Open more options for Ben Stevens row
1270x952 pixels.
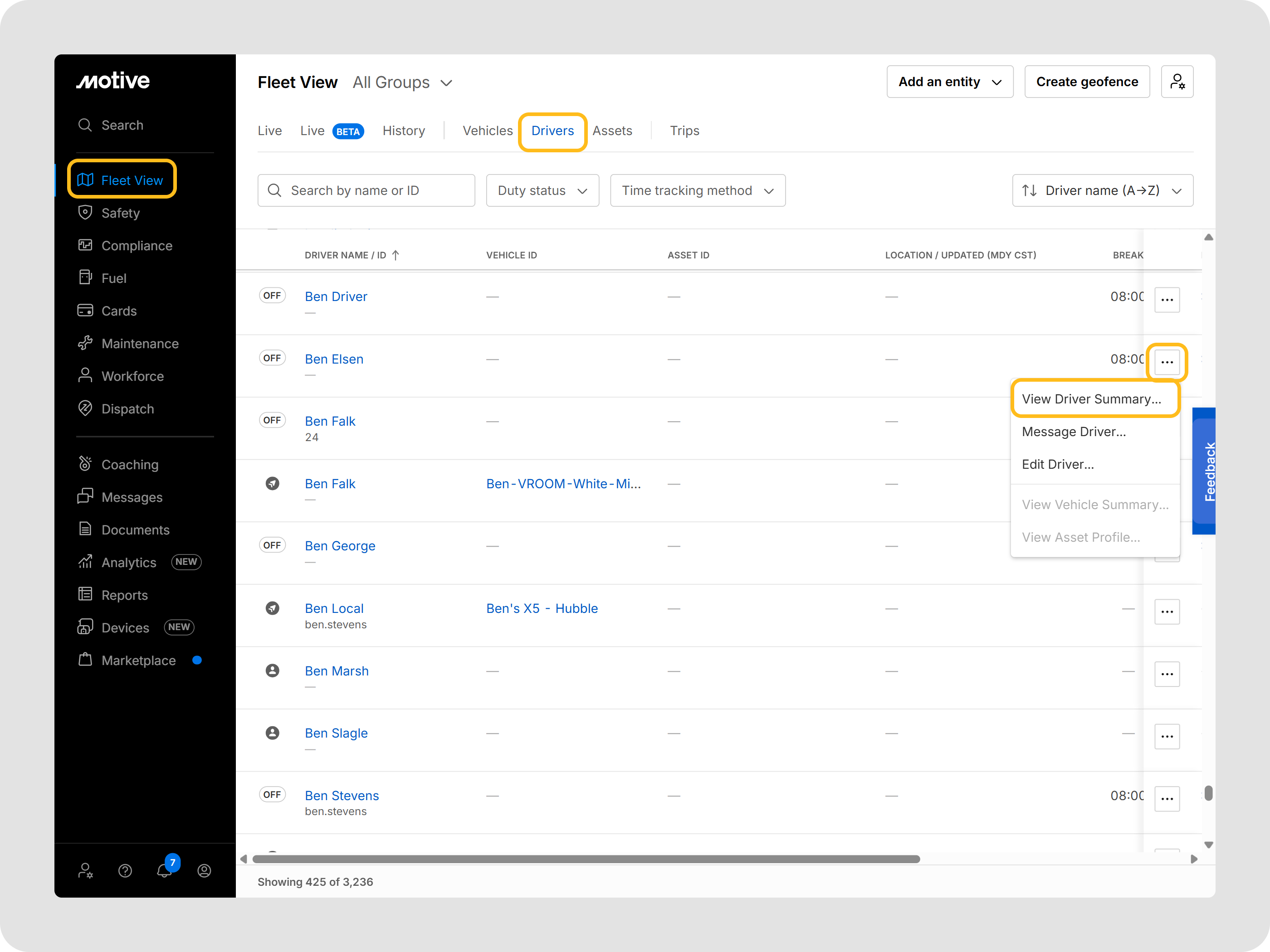pyautogui.click(x=1166, y=798)
